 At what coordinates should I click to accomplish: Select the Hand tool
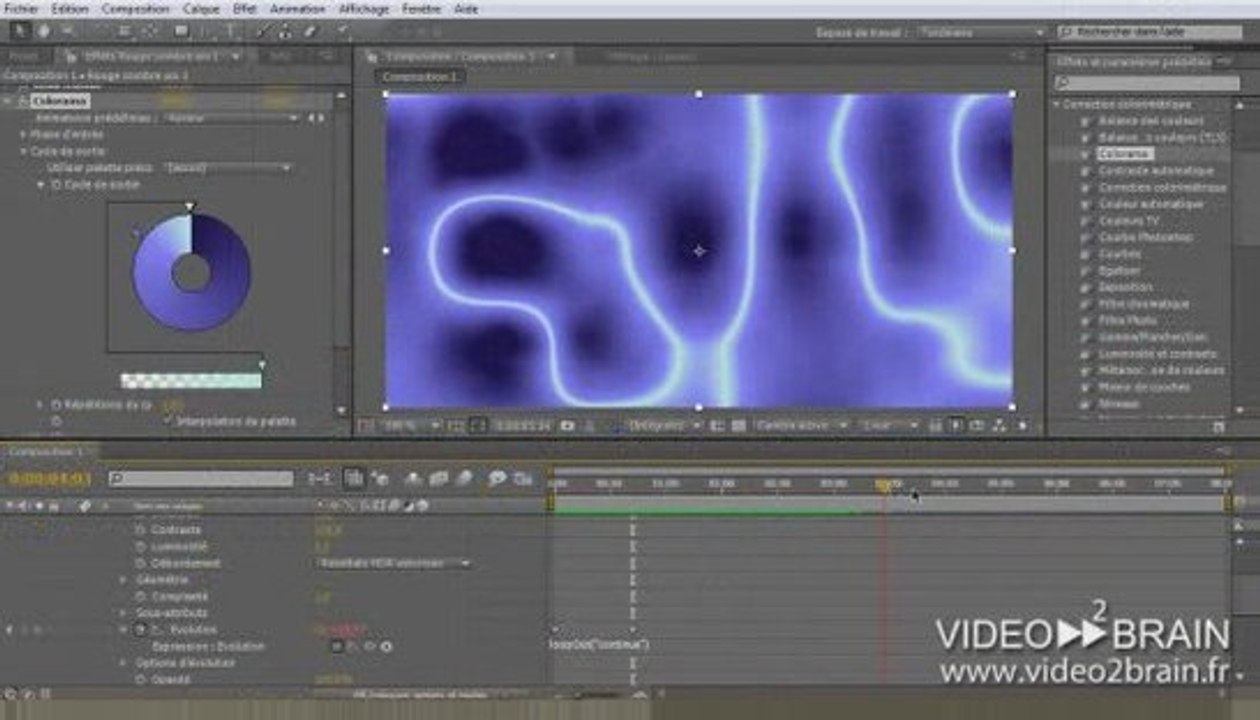45,31
